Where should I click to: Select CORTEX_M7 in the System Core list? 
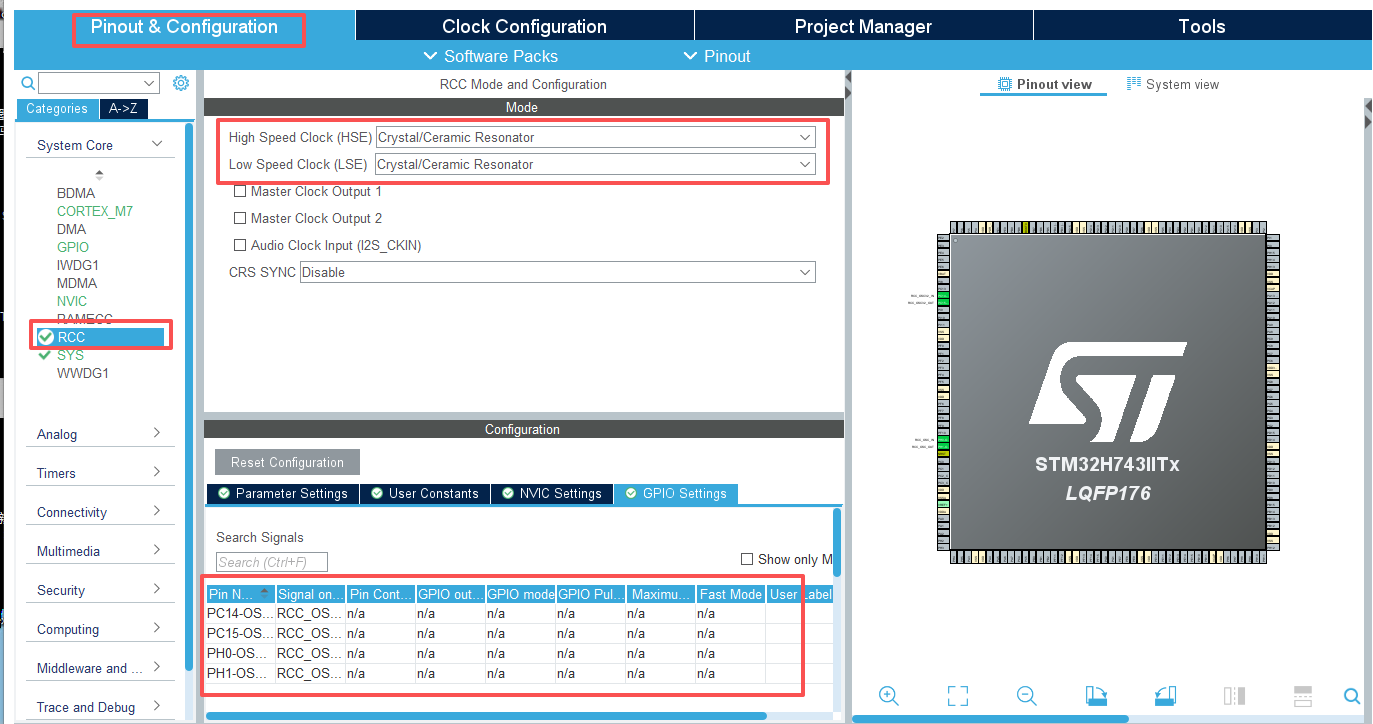click(x=95, y=211)
